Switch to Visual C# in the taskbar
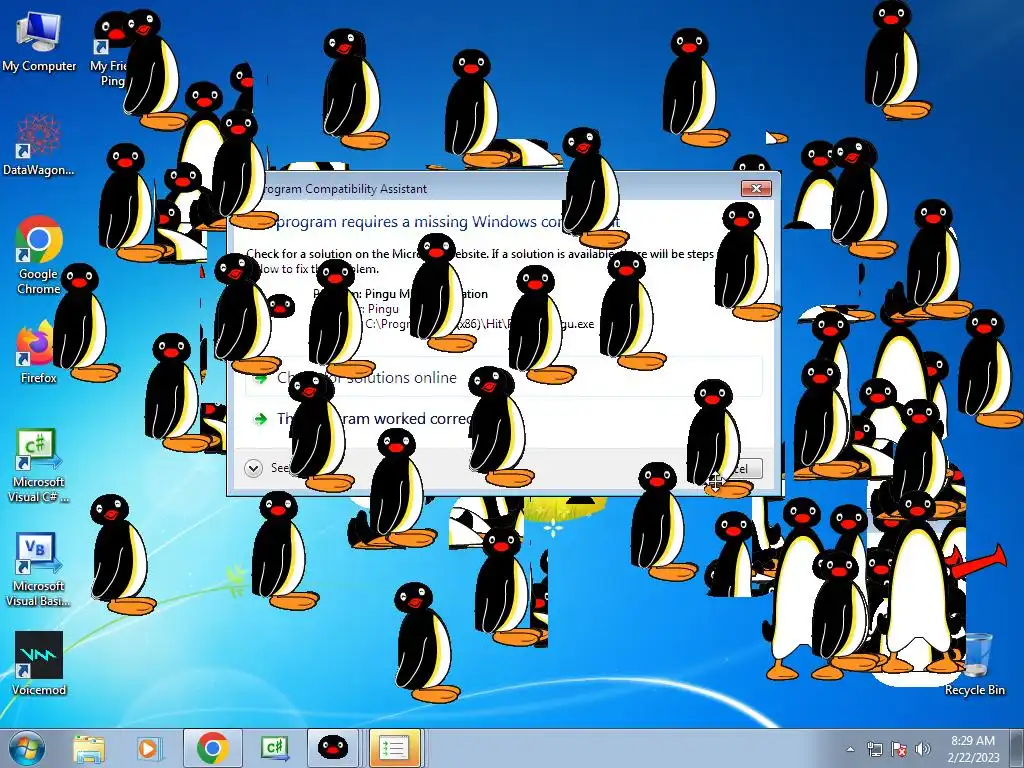Viewport: 1024px width, 768px height. (x=274, y=748)
